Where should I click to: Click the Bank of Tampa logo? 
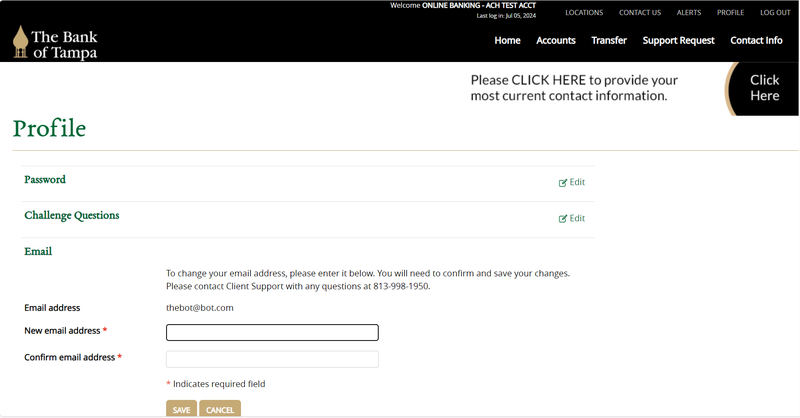(55, 43)
